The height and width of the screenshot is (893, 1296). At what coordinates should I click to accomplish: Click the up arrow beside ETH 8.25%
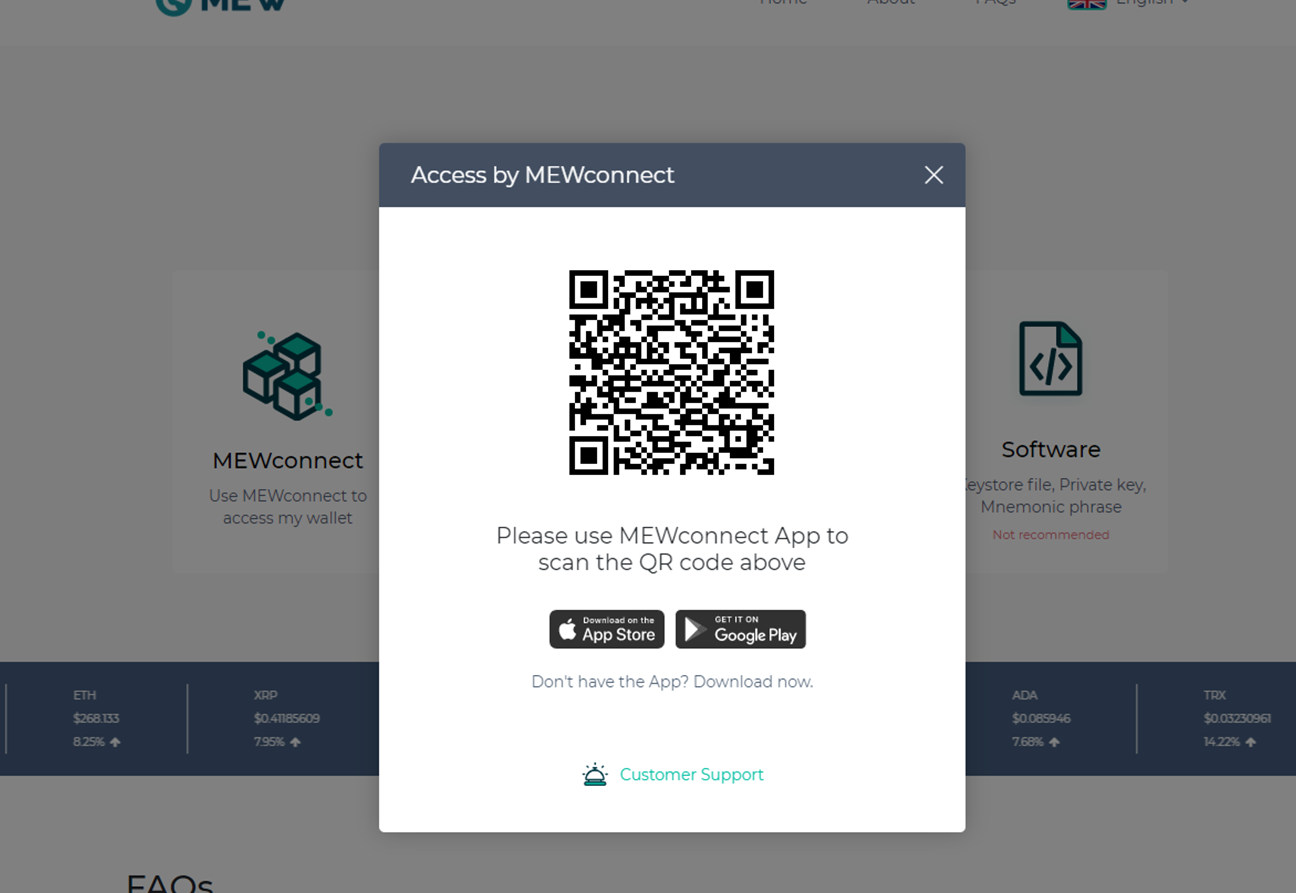pyautogui.click(x=115, y=742)
